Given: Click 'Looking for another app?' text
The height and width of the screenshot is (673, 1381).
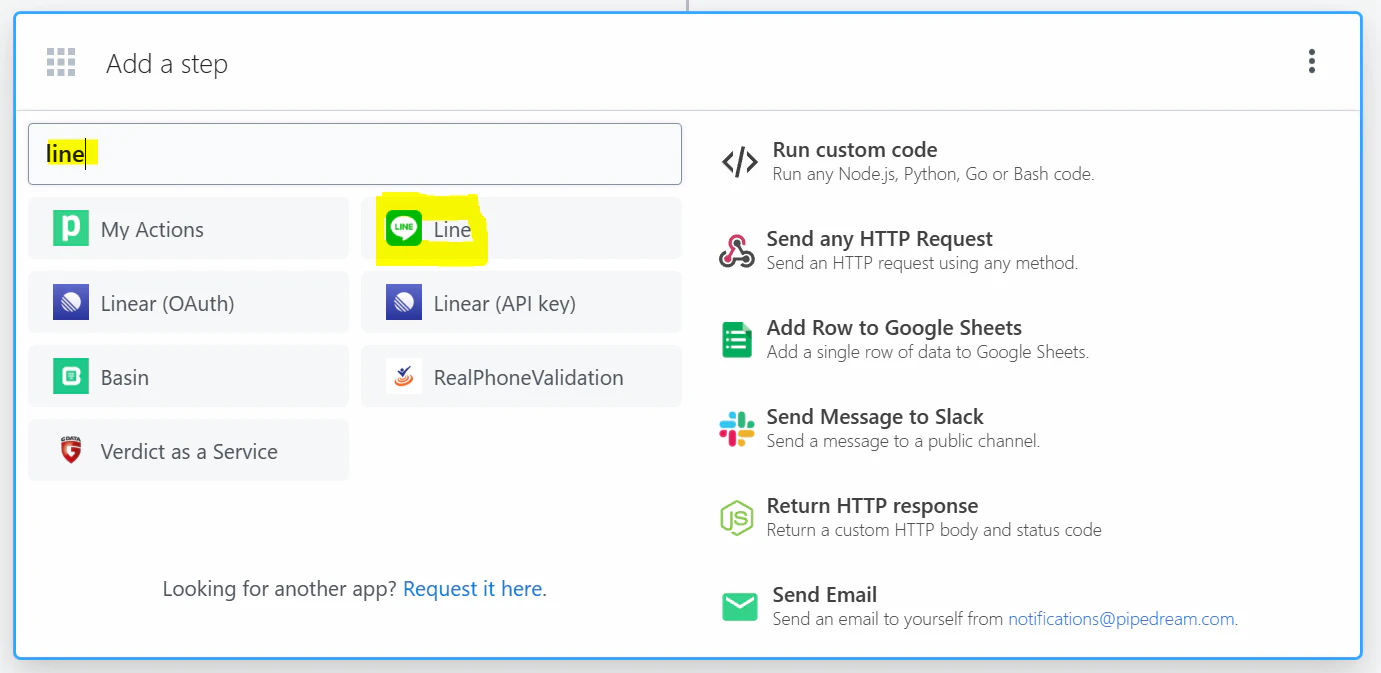Looking at the screenshot, I should (280, 589).
